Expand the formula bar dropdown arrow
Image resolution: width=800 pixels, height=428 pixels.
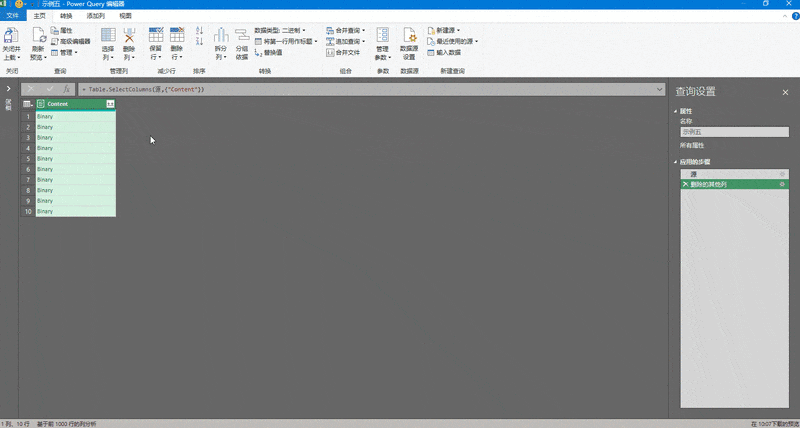tap(660, 90)
